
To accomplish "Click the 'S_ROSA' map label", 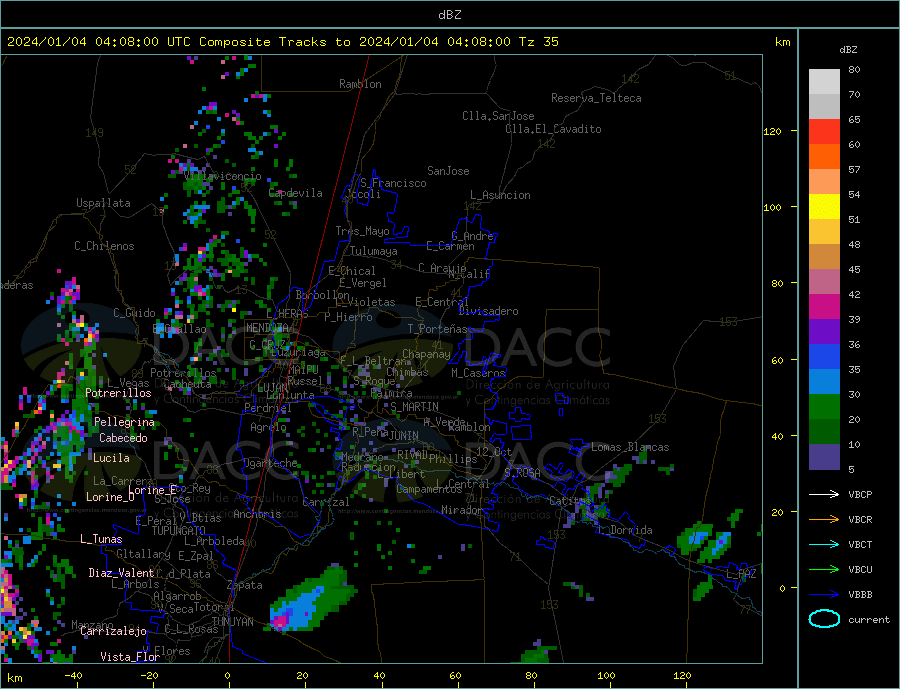I will (x=522, y=473).
